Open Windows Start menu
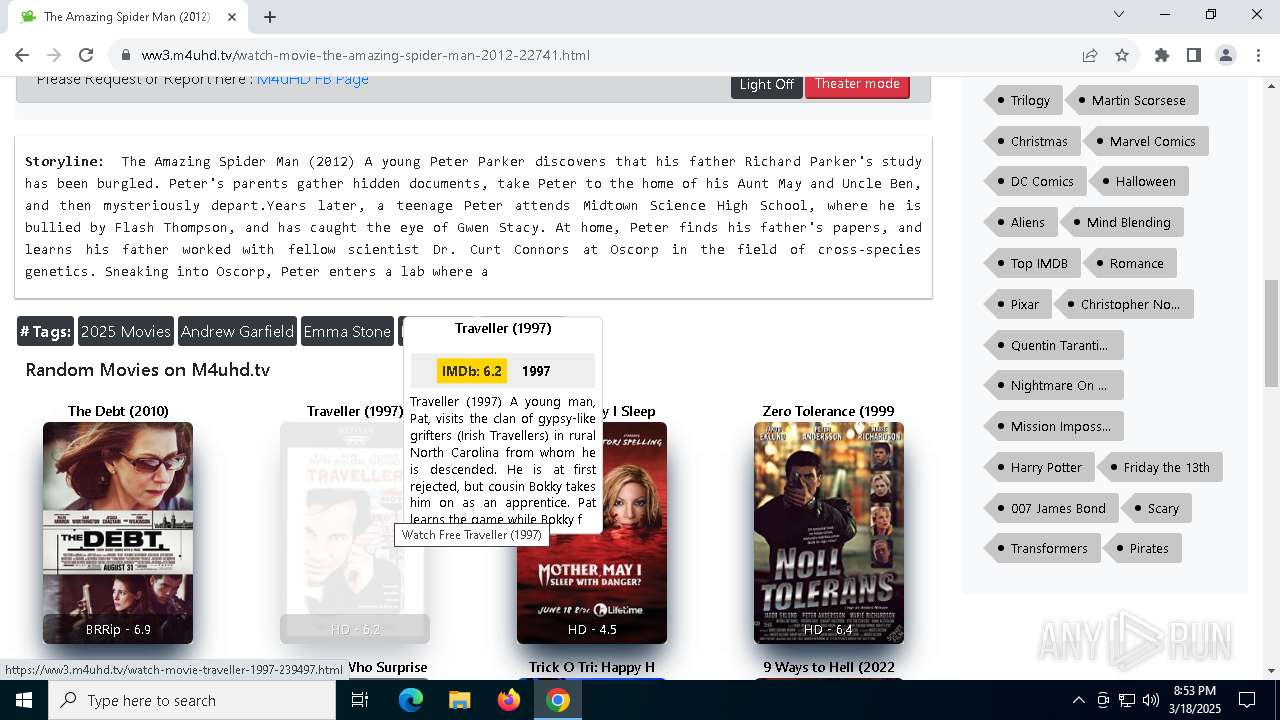Viewport: 1280px width, 720px height. [x=23, y=700]
